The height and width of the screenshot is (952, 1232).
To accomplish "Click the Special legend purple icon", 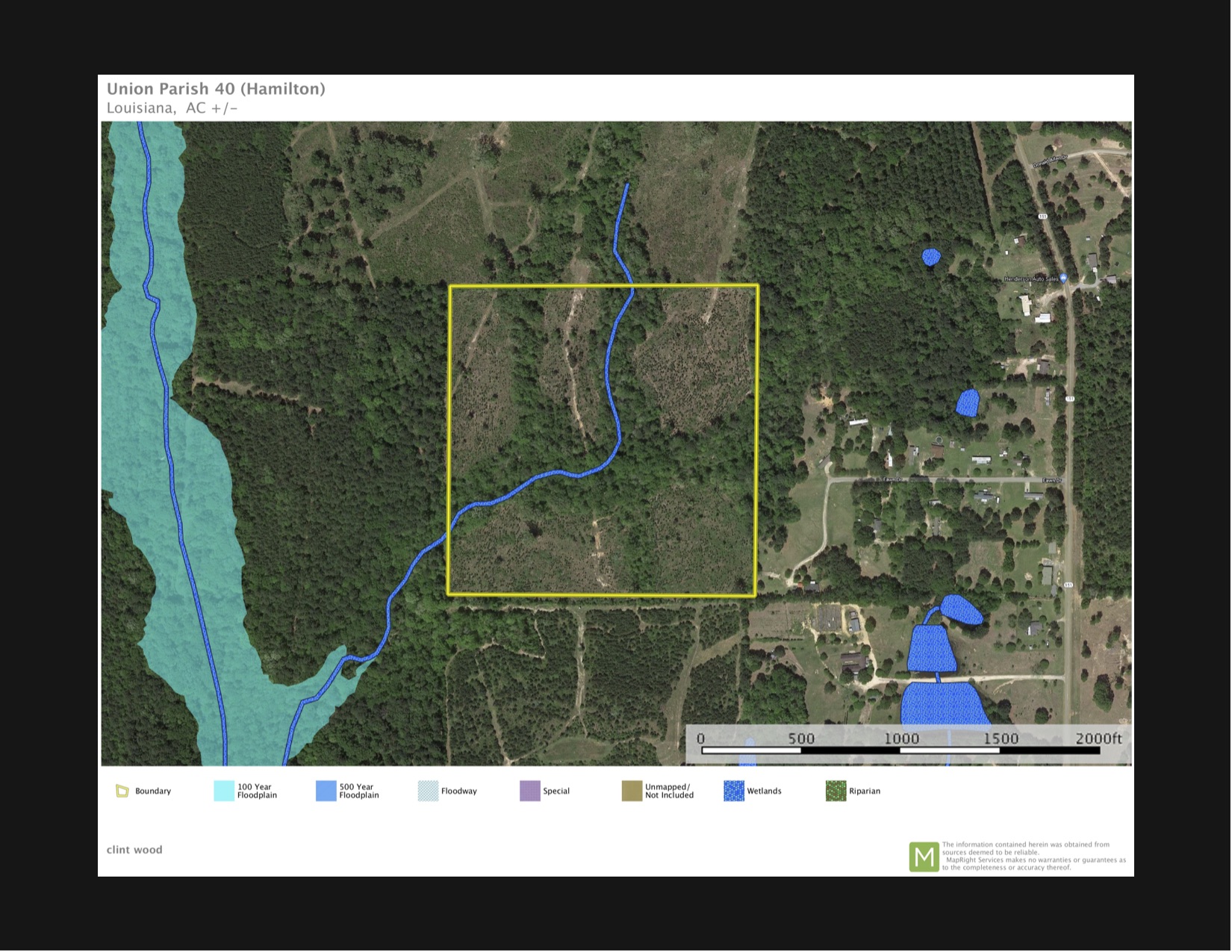I will click(x=529, y=791).
